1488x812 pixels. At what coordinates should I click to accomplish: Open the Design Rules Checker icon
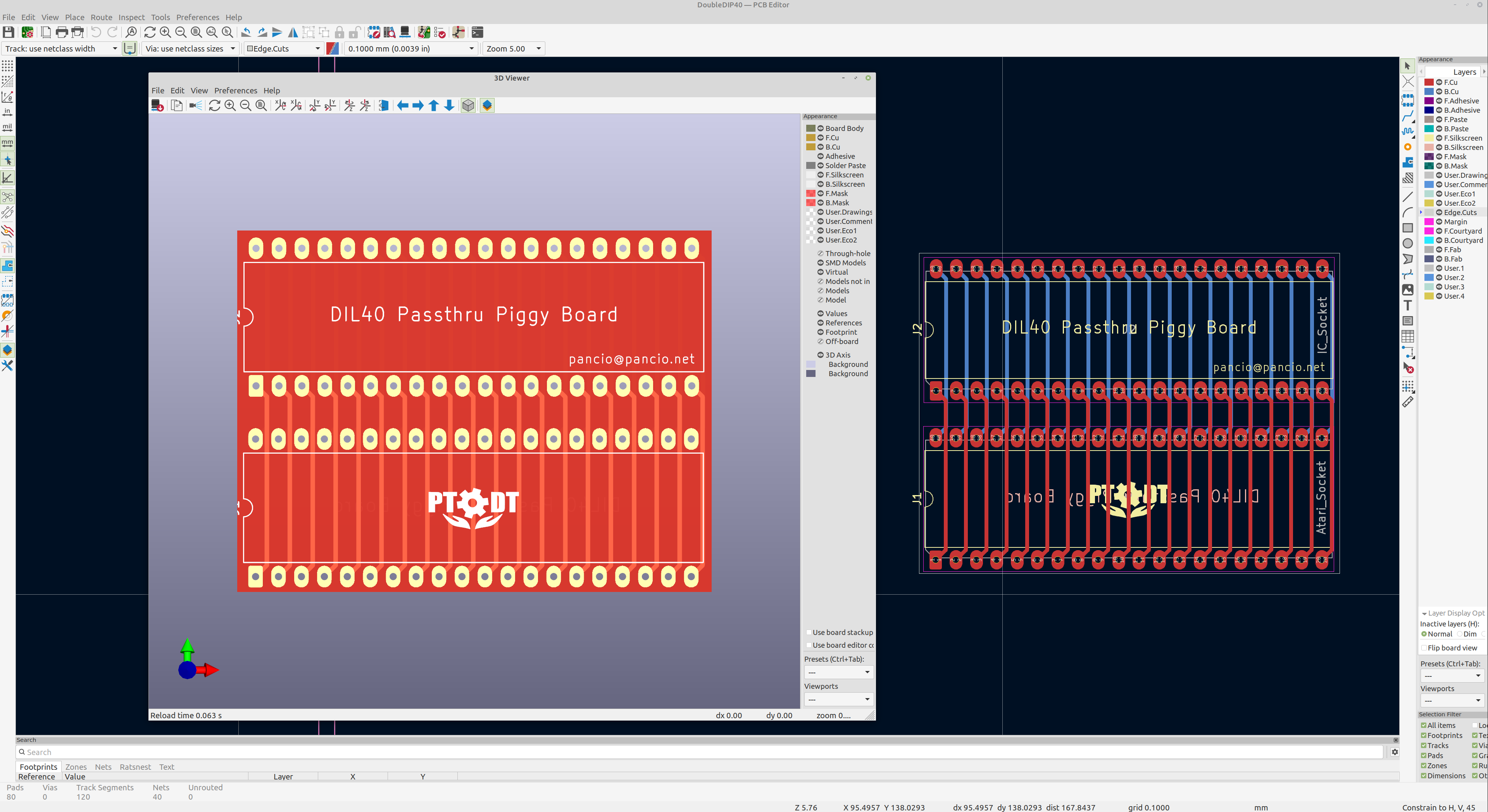pyautogui.click(x=440, y=32)
